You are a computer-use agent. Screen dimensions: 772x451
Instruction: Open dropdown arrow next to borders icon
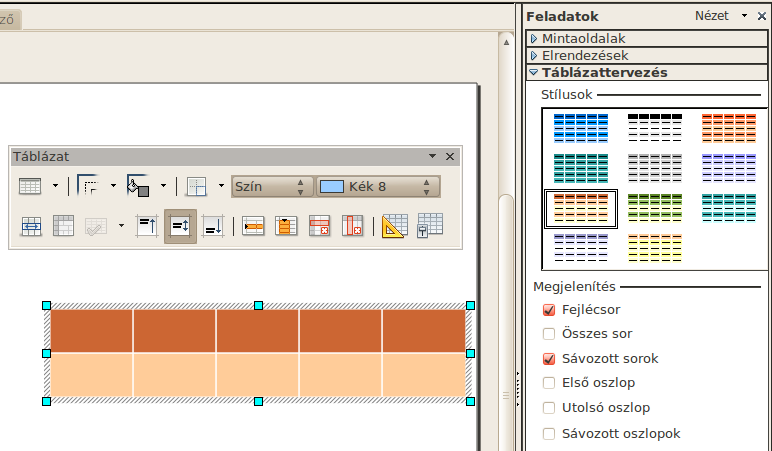tap(221, 186)
